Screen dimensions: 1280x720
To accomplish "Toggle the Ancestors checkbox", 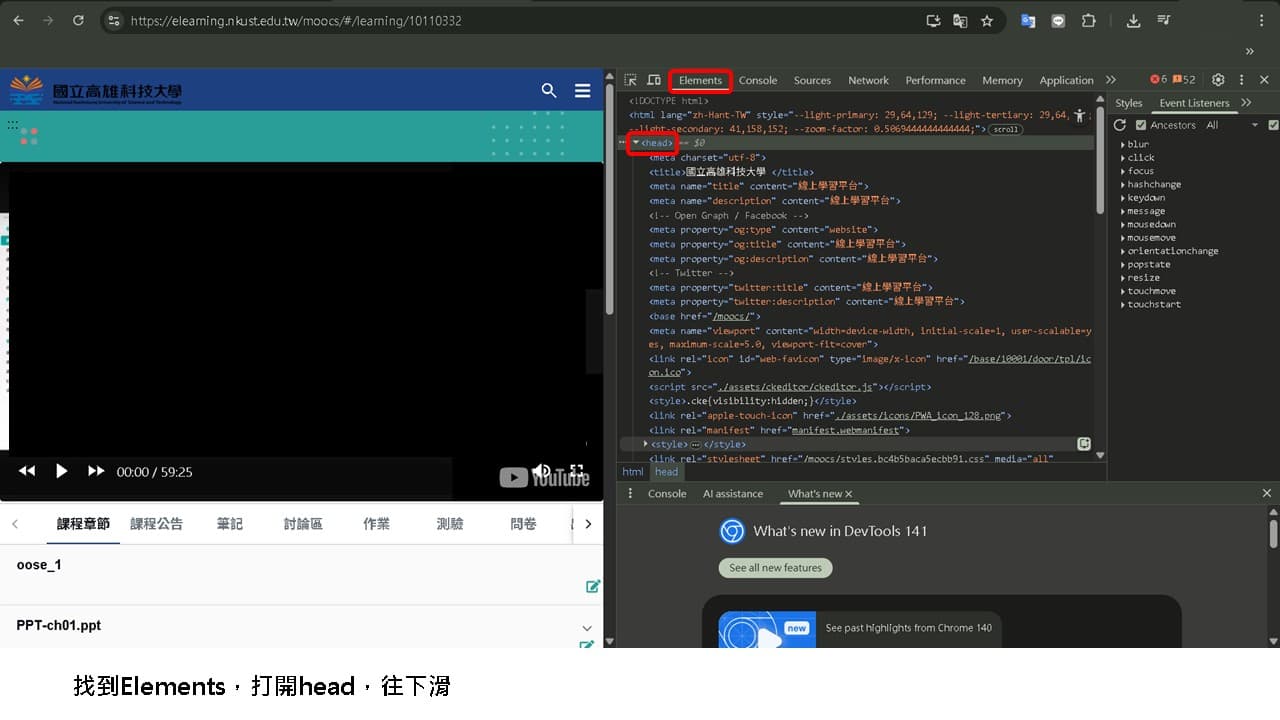I will tap(1141, 125).
